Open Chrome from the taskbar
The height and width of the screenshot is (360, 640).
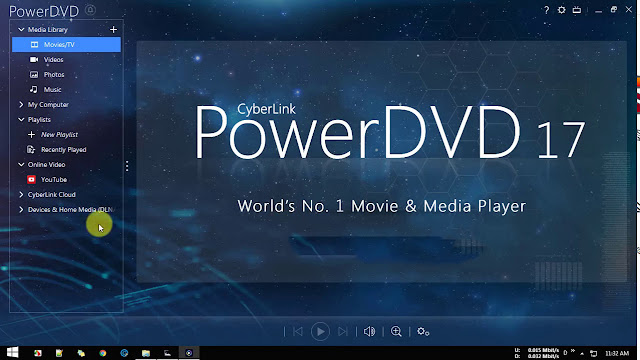coord(102,353)
